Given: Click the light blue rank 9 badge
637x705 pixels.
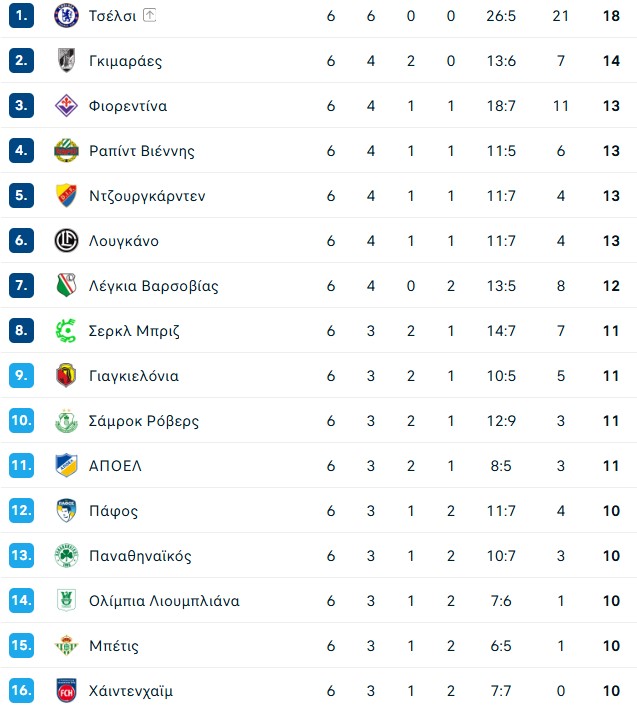Looking at the screenshot, I should pos(21,375).
